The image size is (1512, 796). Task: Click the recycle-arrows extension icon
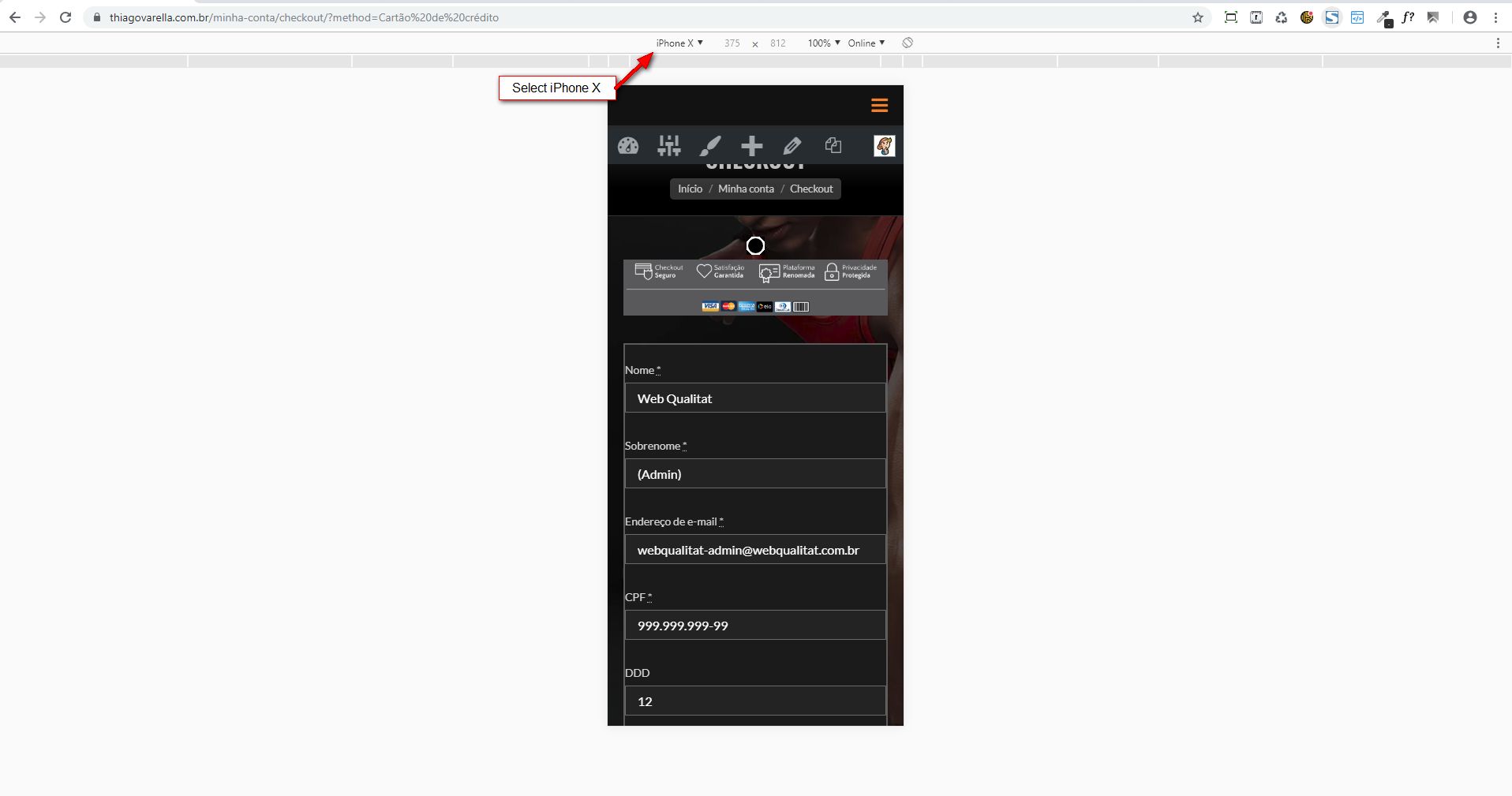coord(1282,17)
